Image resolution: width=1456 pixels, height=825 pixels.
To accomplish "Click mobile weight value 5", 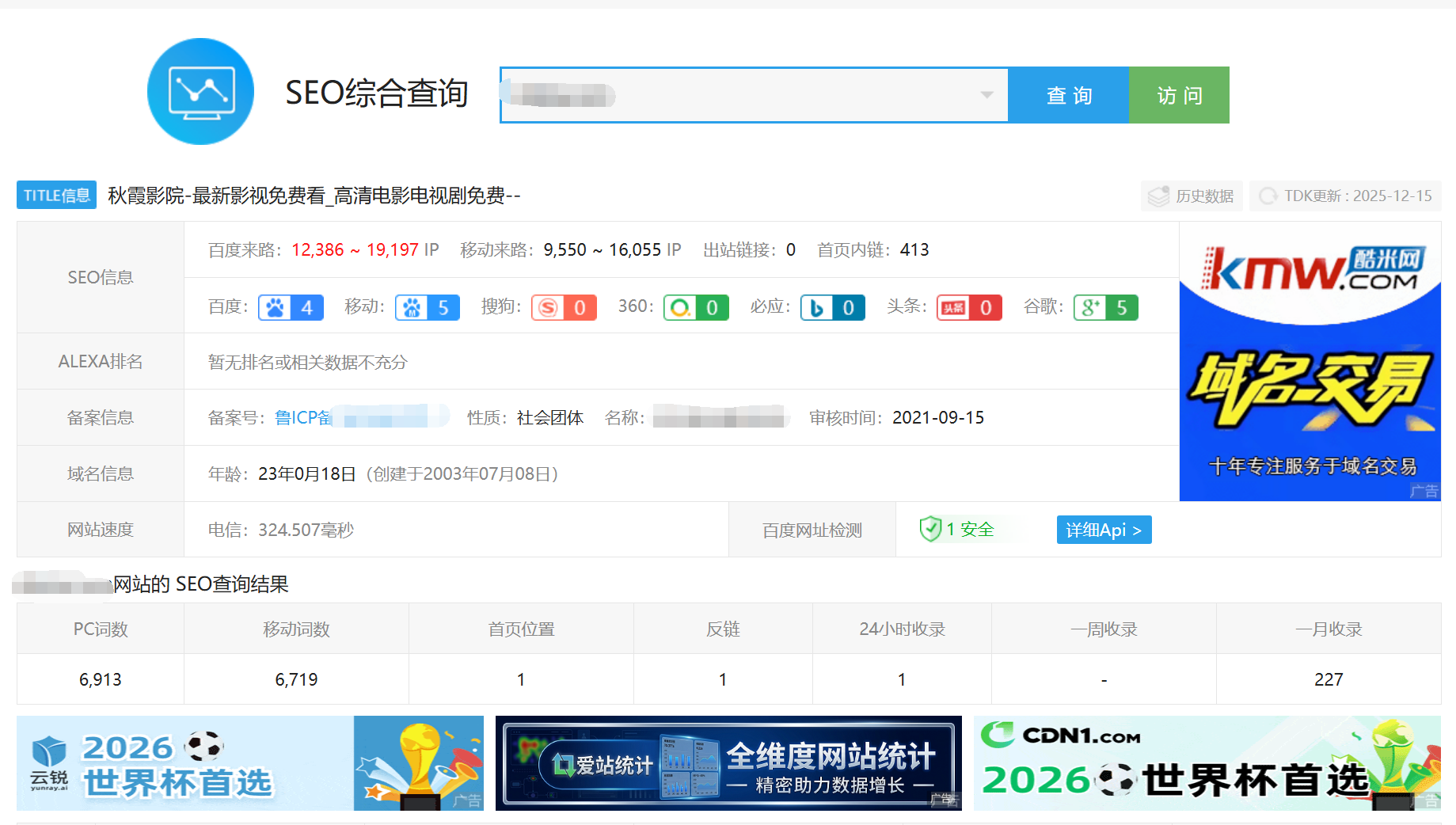I will pos(443,307).
